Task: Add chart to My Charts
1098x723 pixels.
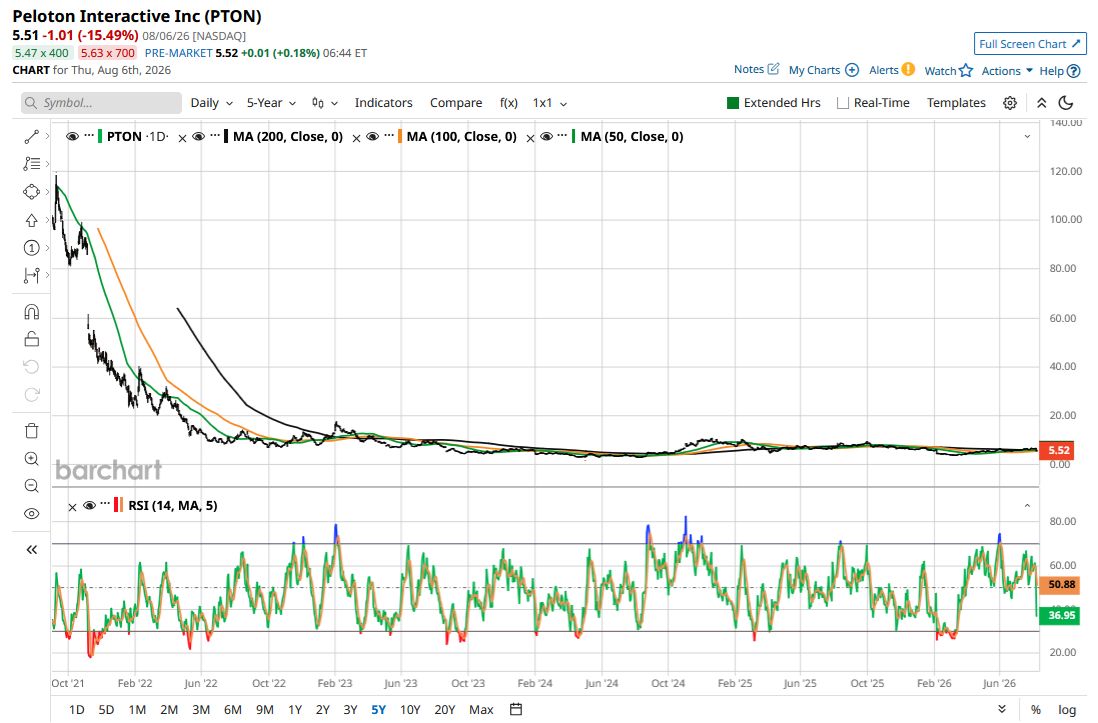Action: click(824, 70)
